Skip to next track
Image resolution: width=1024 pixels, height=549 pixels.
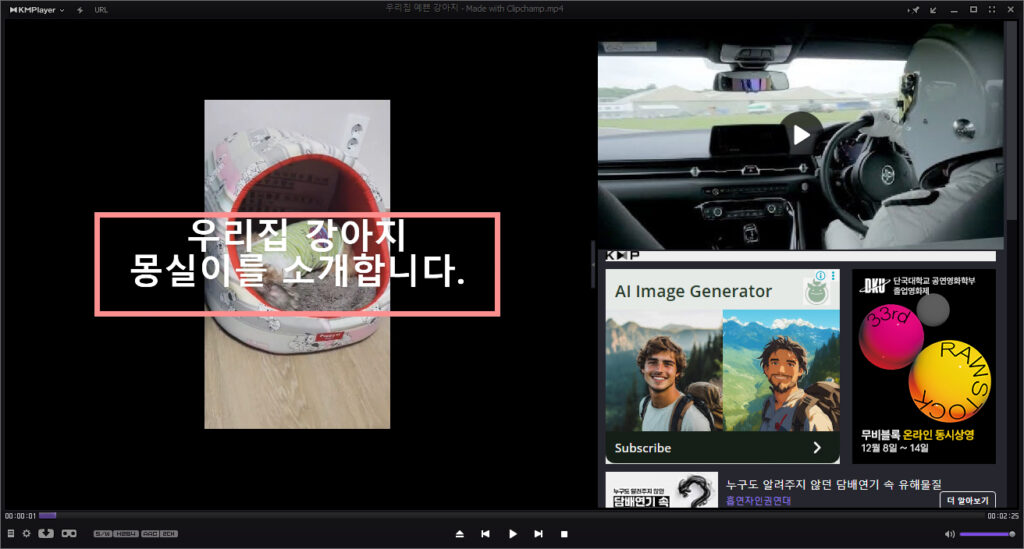click(x=538, y=534)
